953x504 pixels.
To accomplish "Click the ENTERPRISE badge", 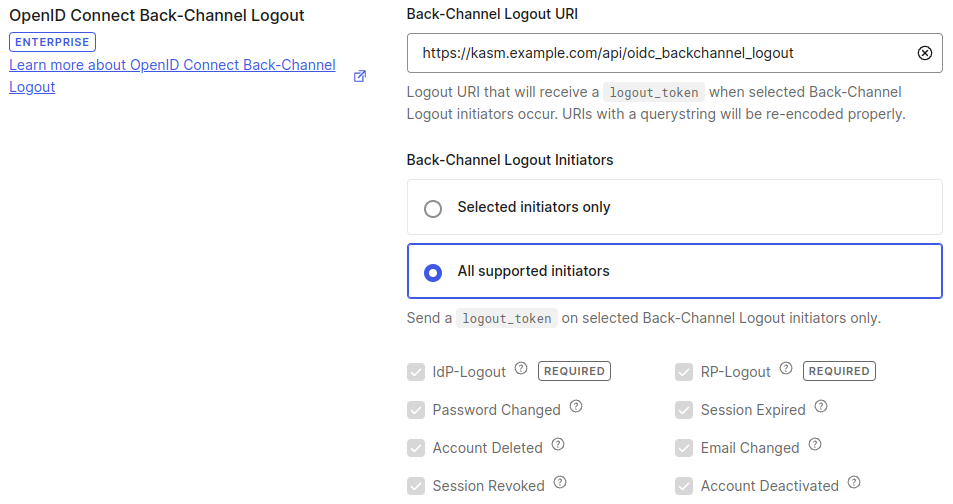I will click(x=52, y=42).
